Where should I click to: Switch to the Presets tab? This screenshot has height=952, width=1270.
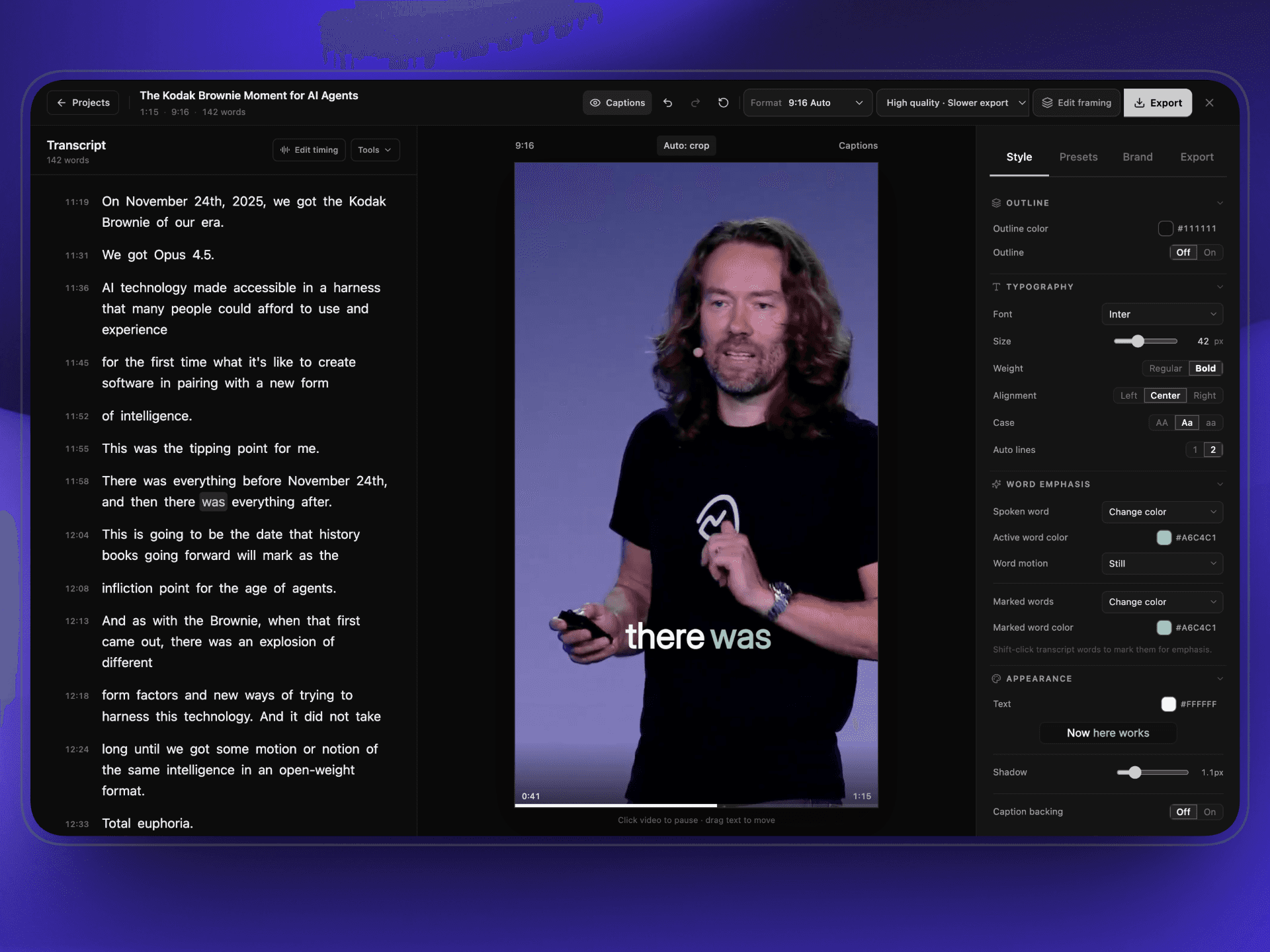coord(1078,157)
